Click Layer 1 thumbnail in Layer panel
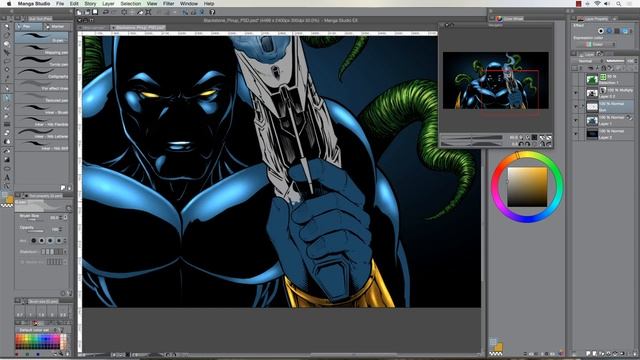 pos(592,120)
